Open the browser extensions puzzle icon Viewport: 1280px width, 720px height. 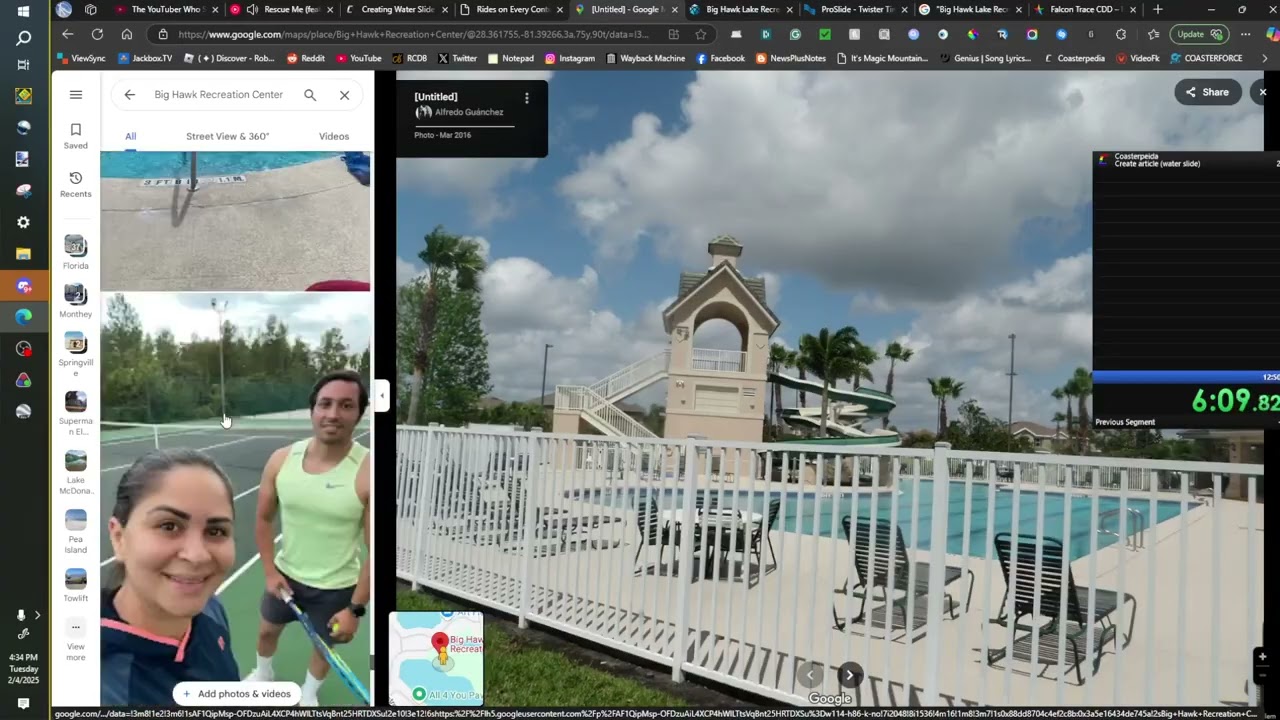[x=1120, y=34]
